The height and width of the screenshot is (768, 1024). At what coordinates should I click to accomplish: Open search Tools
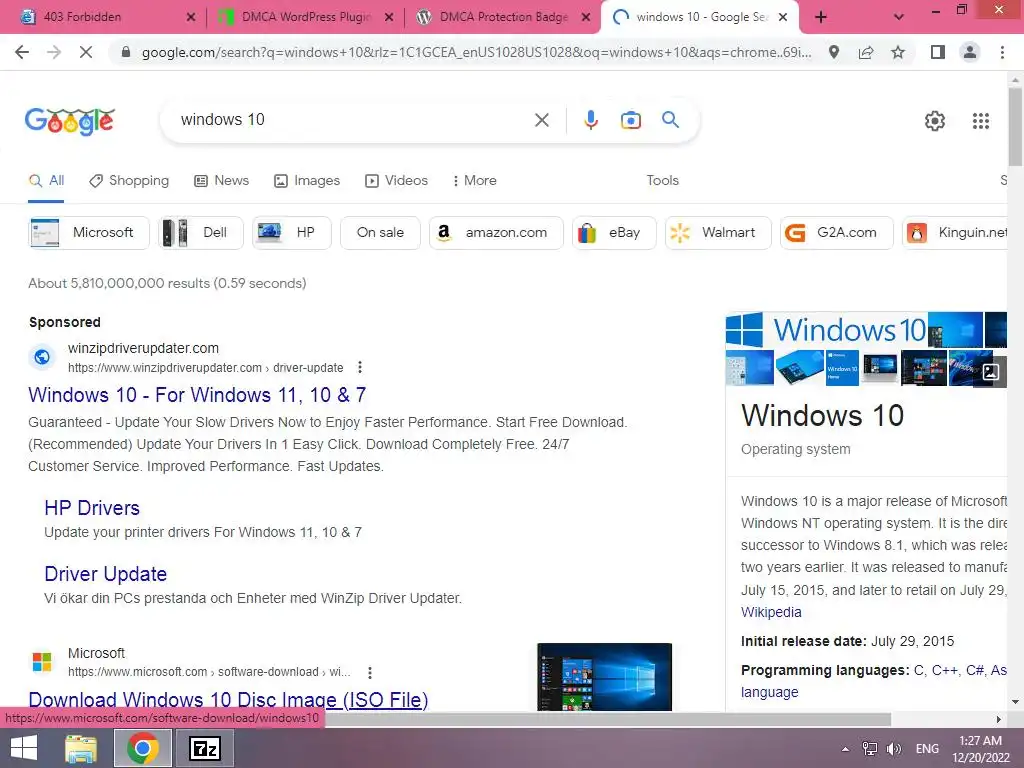tap(662, 180)
